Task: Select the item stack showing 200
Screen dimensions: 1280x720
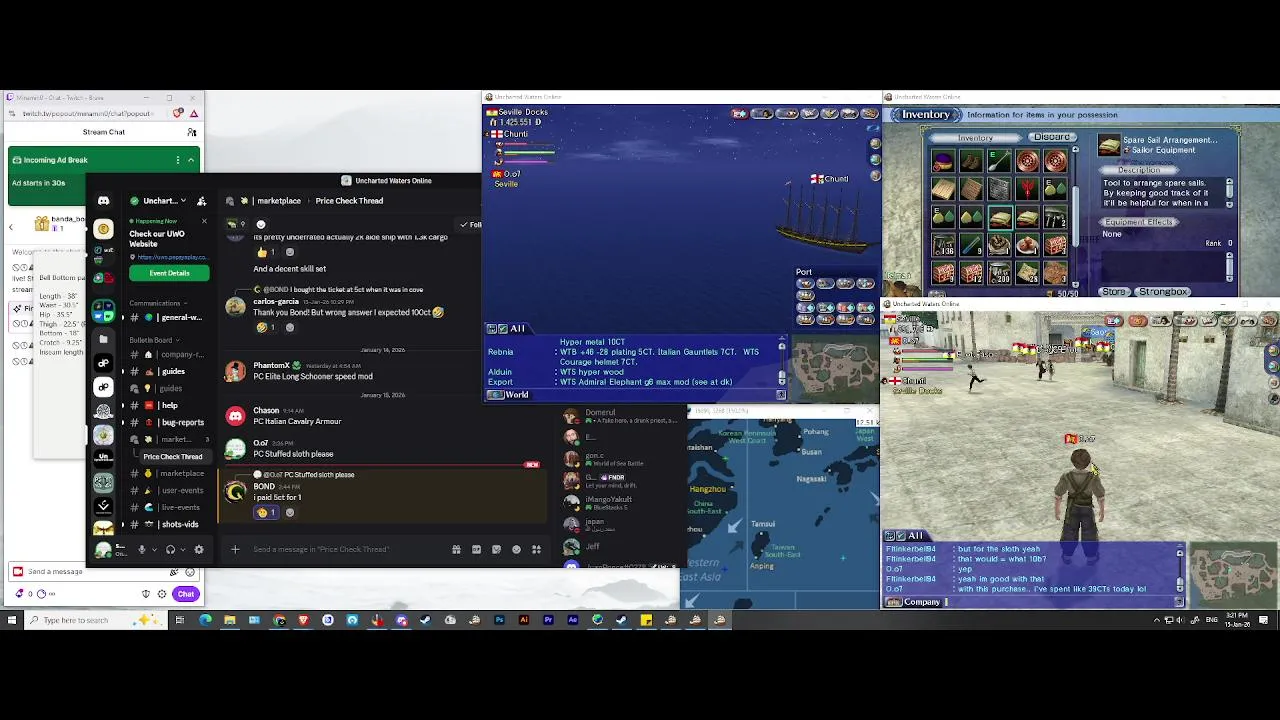Action: 999,274
